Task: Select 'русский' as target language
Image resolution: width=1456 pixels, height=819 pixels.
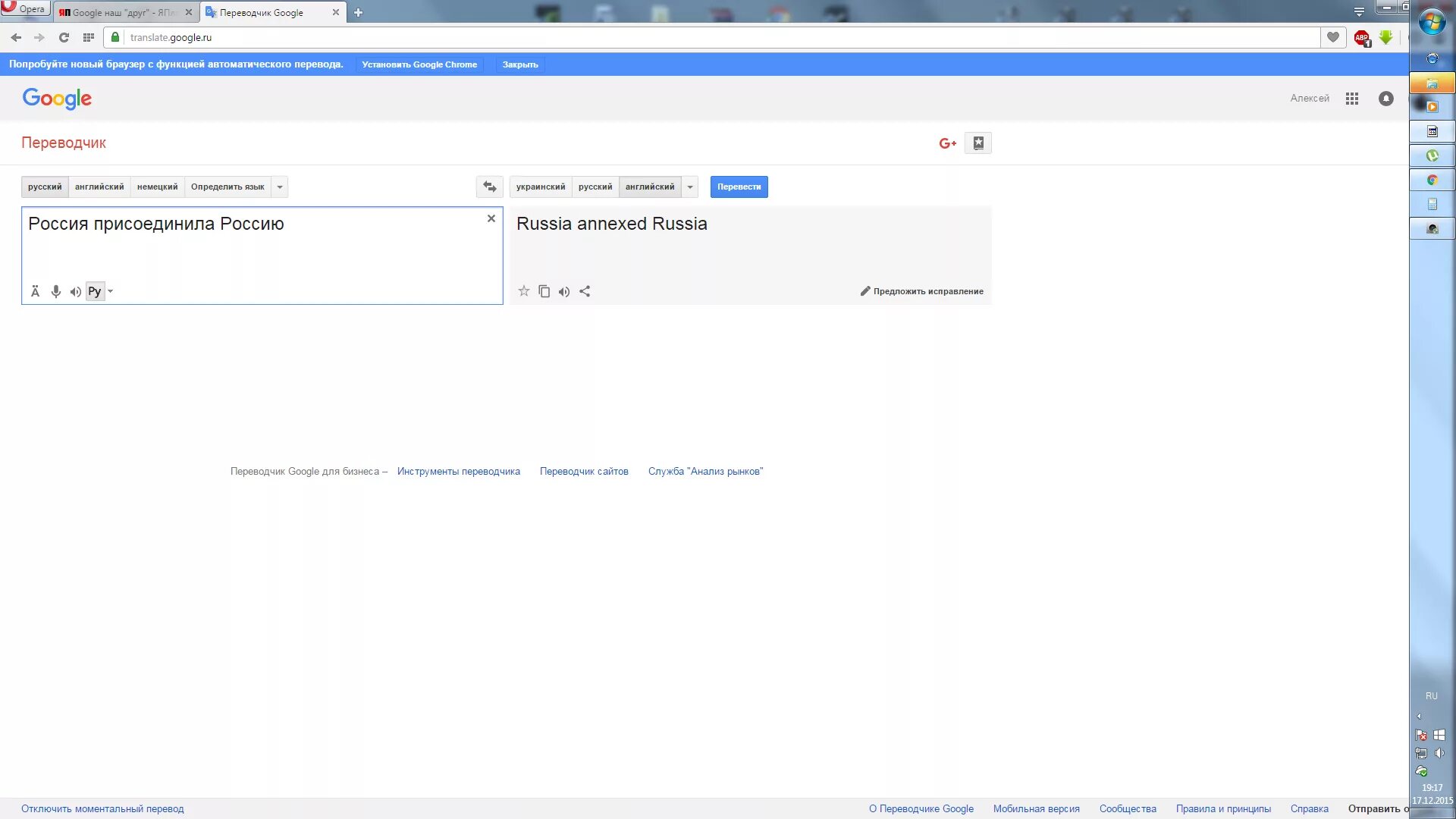Action: coord(595,187)
